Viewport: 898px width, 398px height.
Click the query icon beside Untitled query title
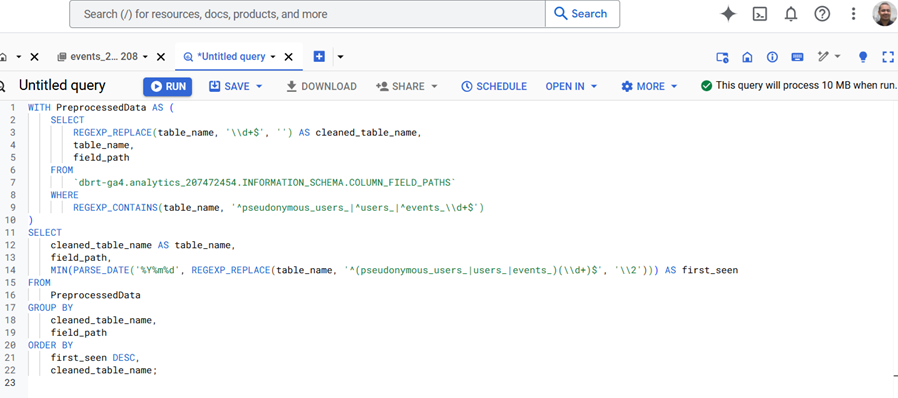pyautogui.click(x=2, y=86)
